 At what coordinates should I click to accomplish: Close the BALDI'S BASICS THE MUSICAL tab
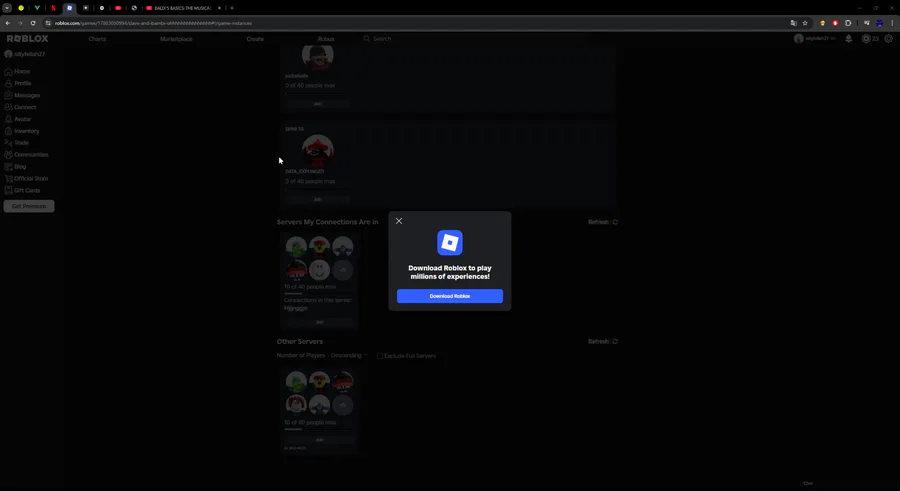(x=219, y=8)
